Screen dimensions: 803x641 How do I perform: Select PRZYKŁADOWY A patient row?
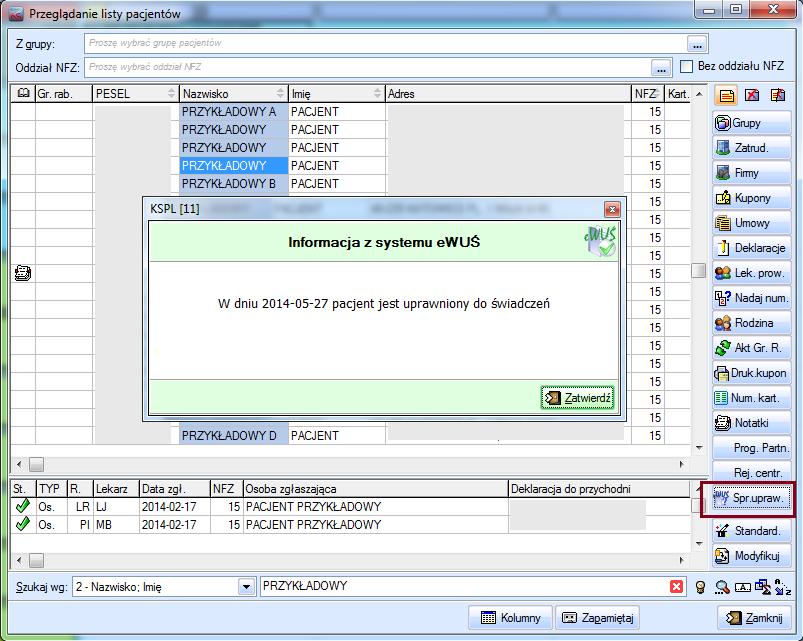350,112
